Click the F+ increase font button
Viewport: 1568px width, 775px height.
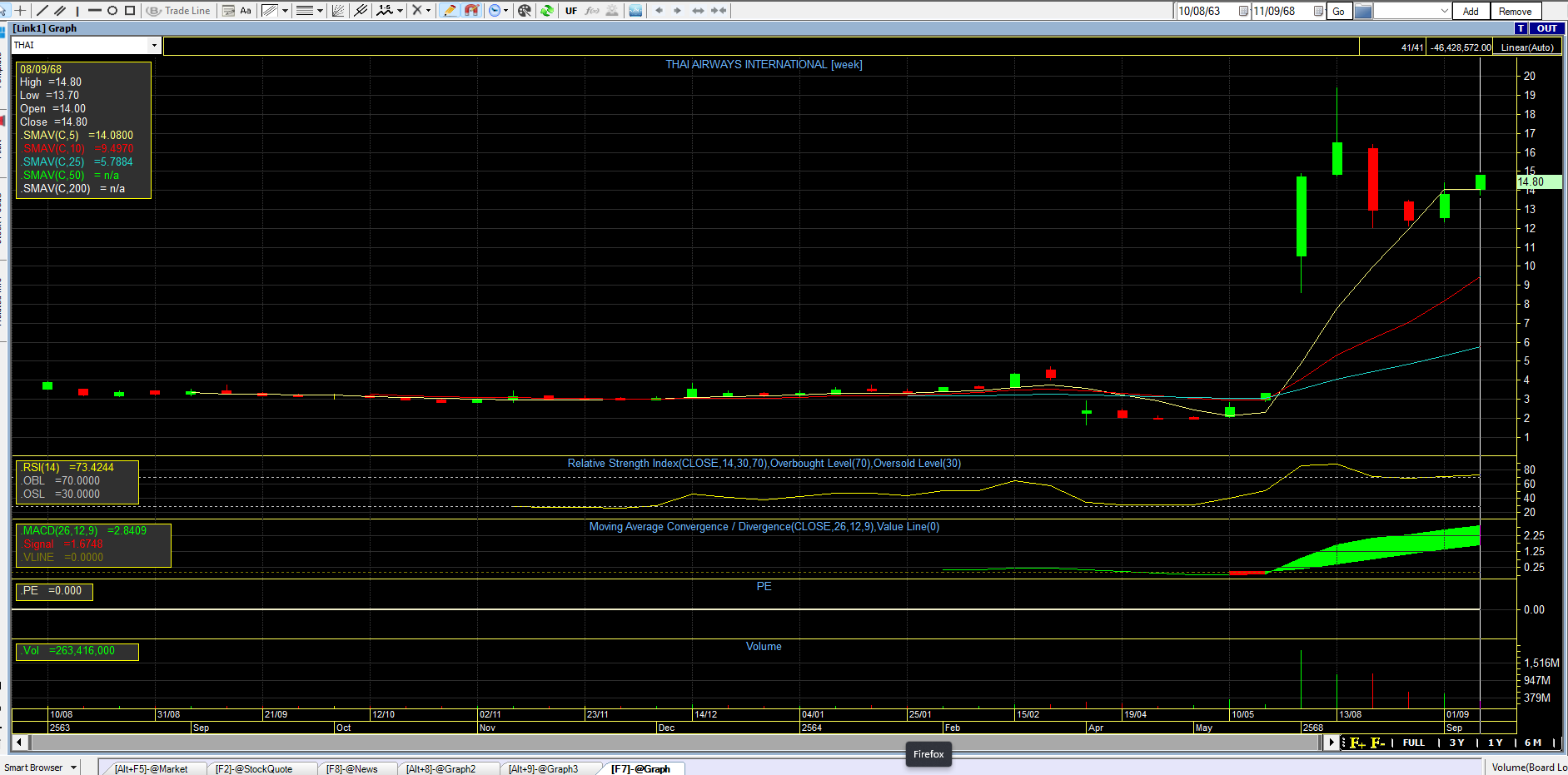point(1357,743)
